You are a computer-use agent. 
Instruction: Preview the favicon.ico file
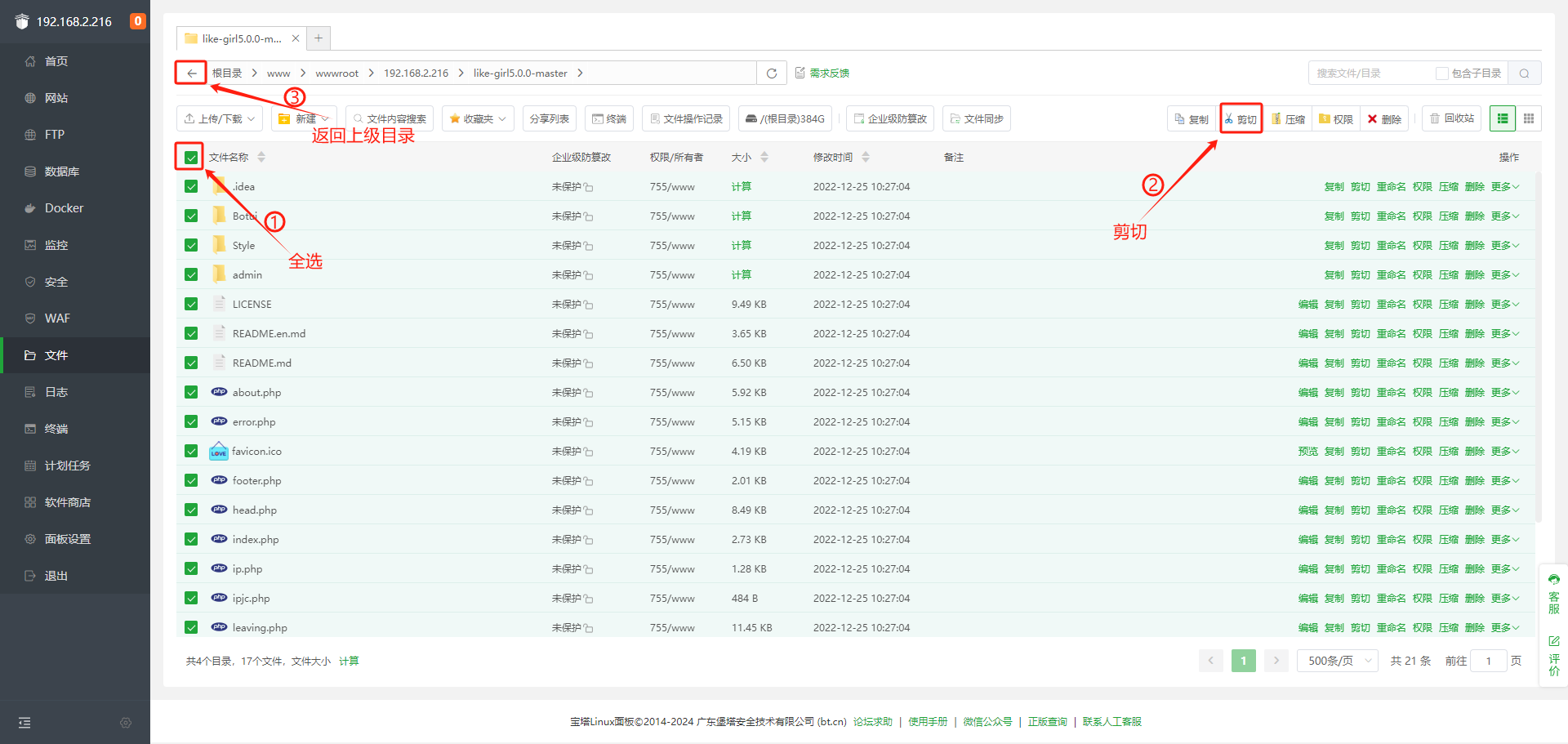click(x=1307, y=451)
